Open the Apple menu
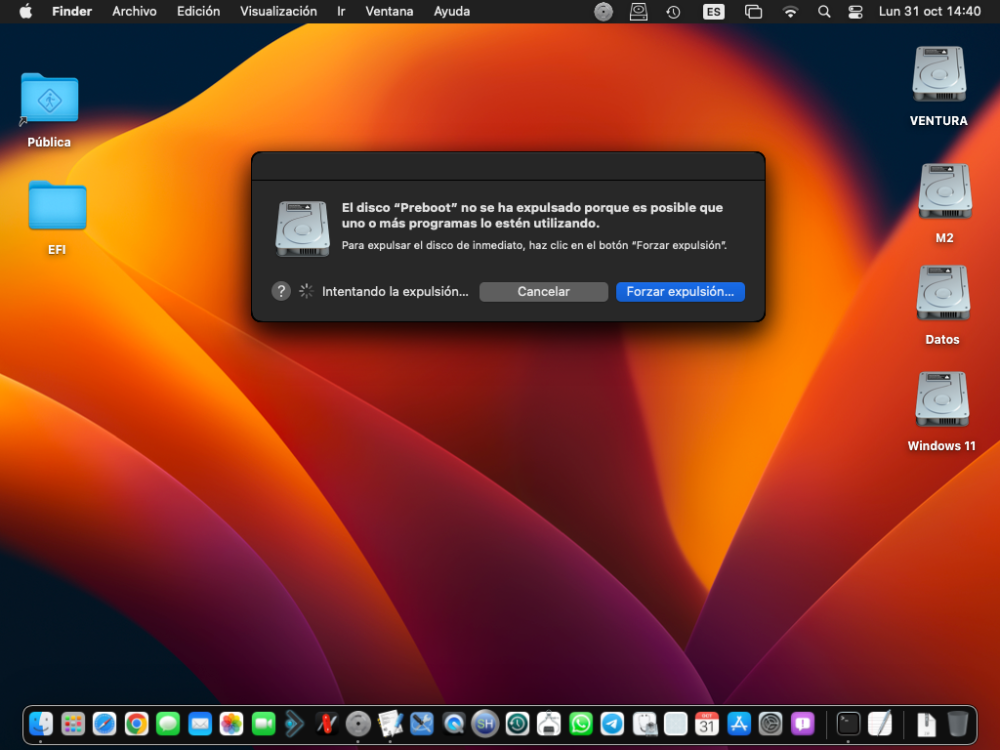The height and width of the screenshot is (750, 1000). click(x=26, y=11)
